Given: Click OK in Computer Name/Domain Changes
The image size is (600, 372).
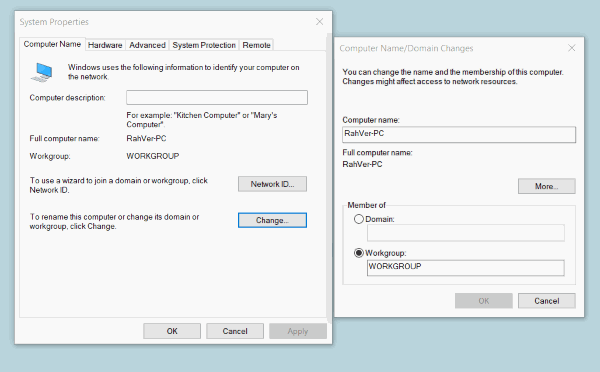Looking at the screenshot, I should point(484,301).
